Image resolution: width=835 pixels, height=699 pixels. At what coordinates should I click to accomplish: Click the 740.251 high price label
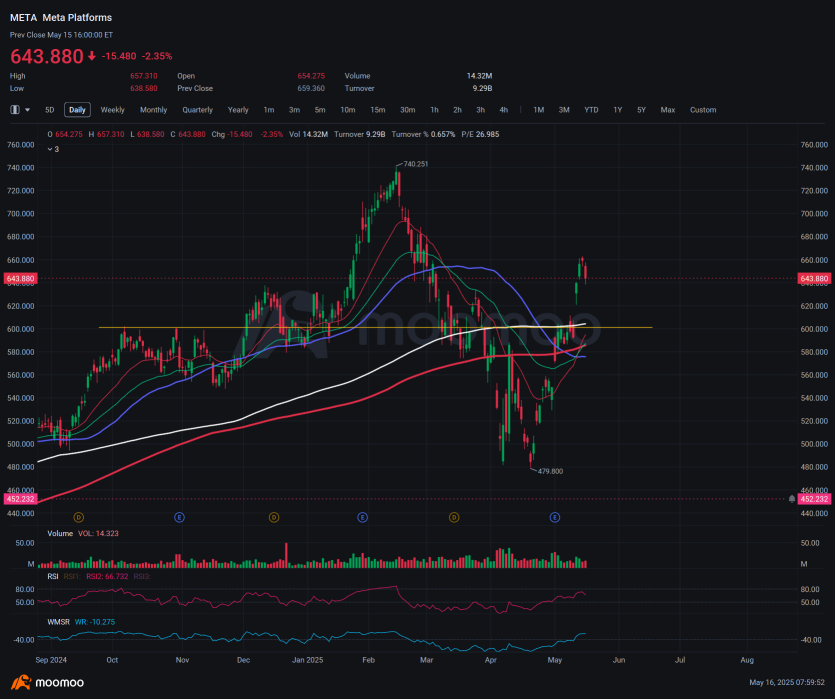click(416, 164)
